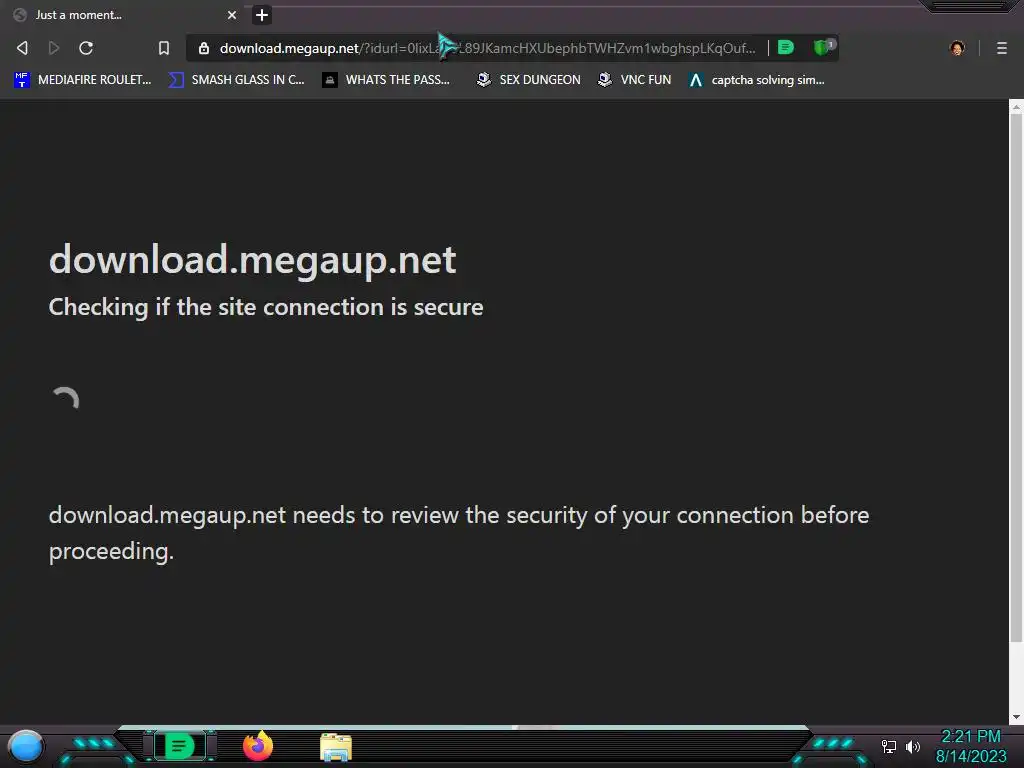
Task: Open the Start orb menu
Action: [25, 746]
